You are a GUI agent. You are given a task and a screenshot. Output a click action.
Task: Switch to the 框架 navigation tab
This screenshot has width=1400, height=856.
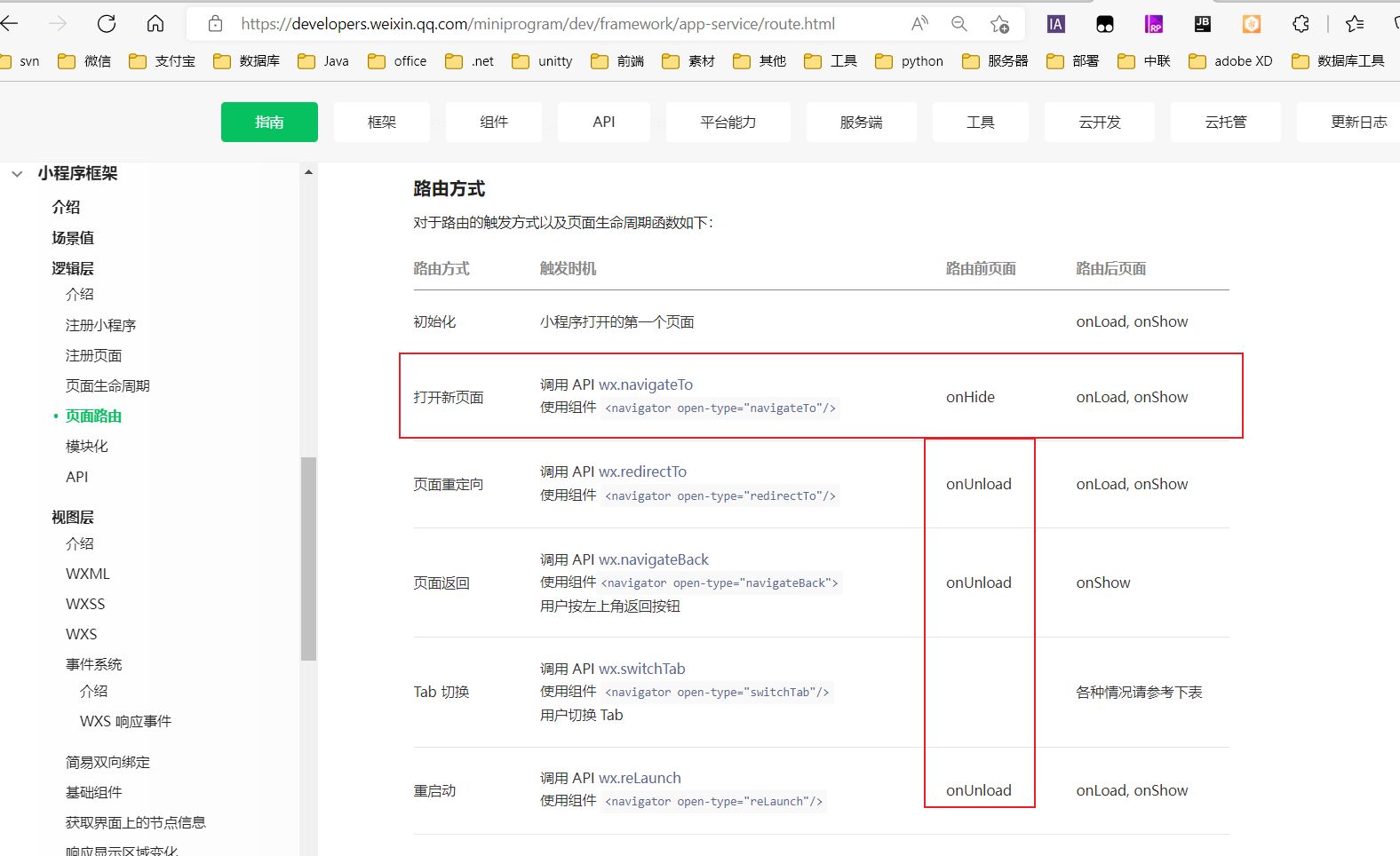pyautogui.click(x=382, y=122)
